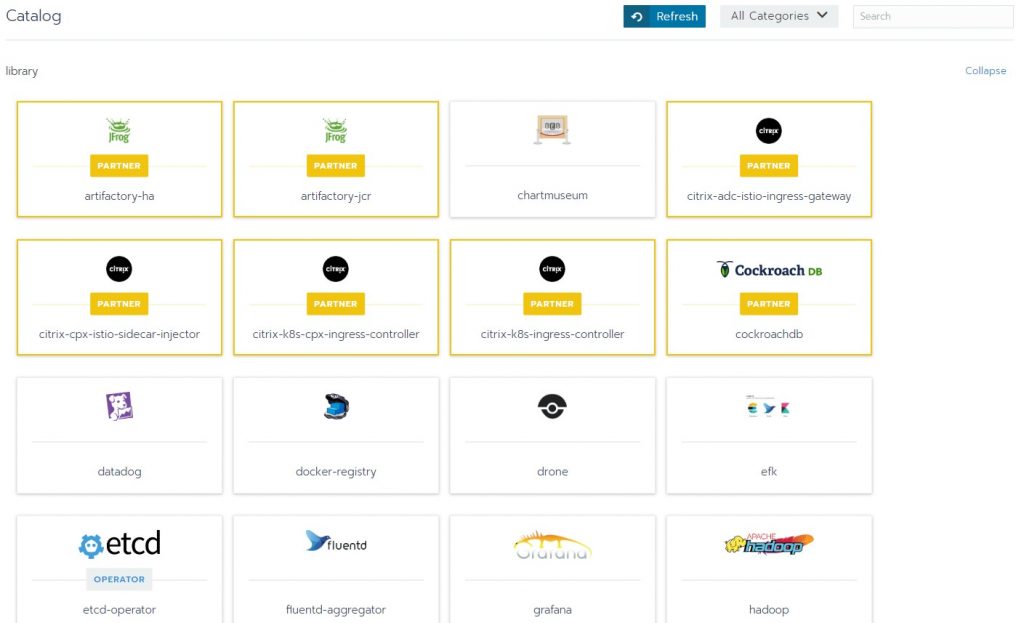The height and width of the screenshot is (623, 1024).
Task: Click the datadog dog logo
Action: (119, 406)
